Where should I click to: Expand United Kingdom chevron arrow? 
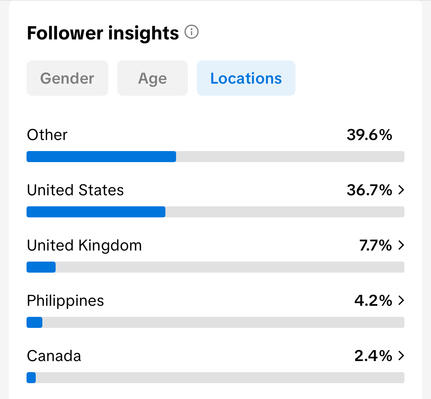point(401,245)
